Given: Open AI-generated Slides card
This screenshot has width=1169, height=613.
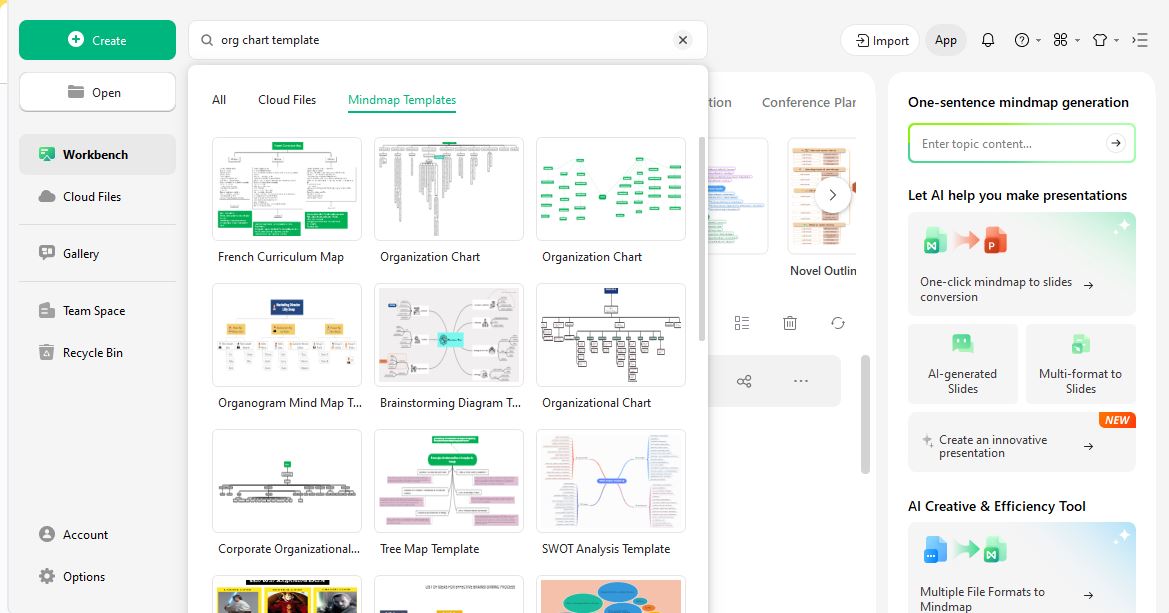Looking at the screenshot, I should click(962, 364).
